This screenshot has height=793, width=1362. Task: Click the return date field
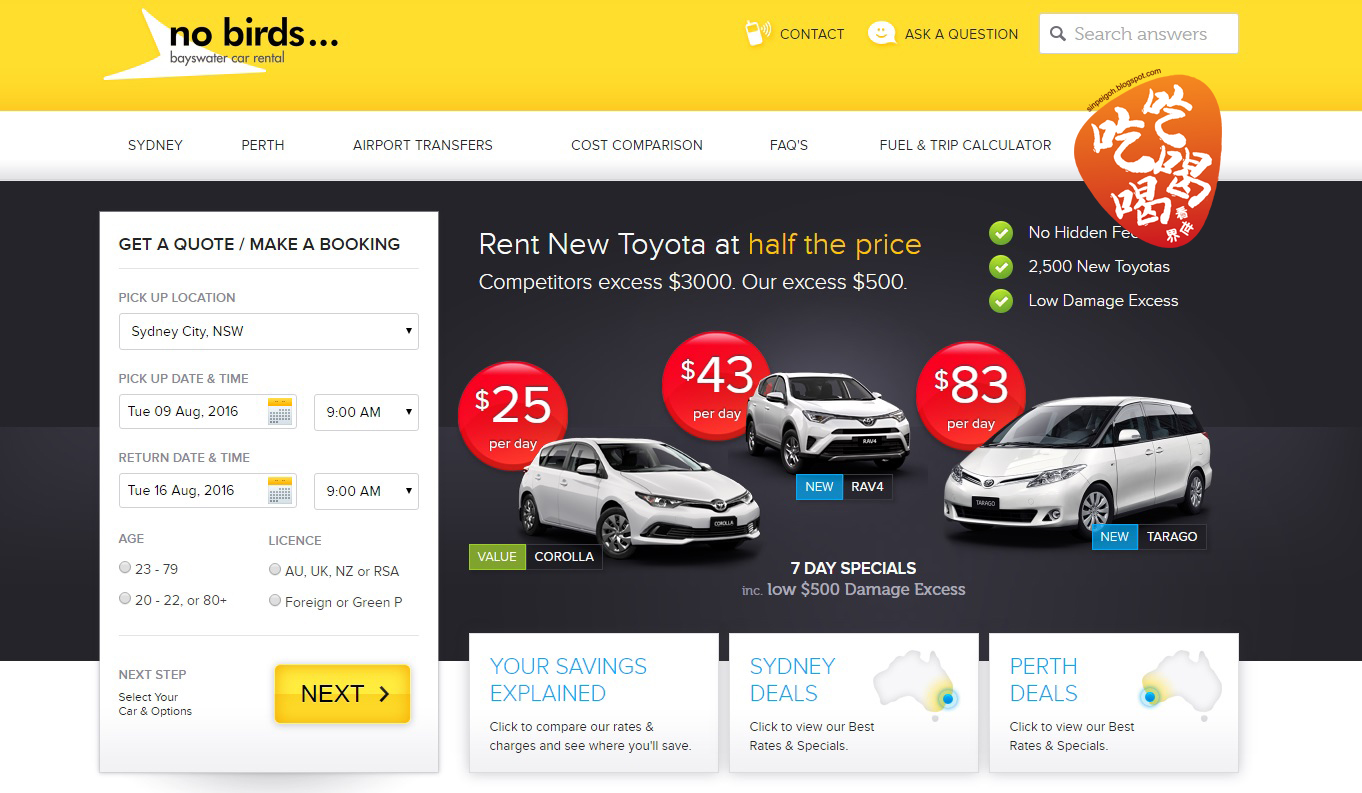tap(207, 491)
